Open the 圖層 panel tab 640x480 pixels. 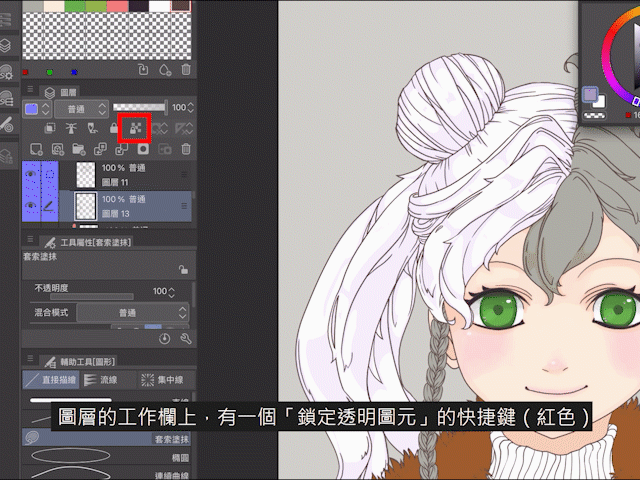pyautogui.click(x=60, y=93)
